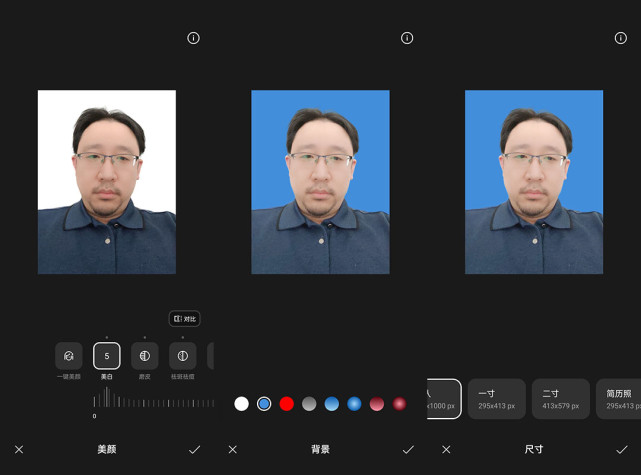Tap the 背景 panel title

click(320, 449)
